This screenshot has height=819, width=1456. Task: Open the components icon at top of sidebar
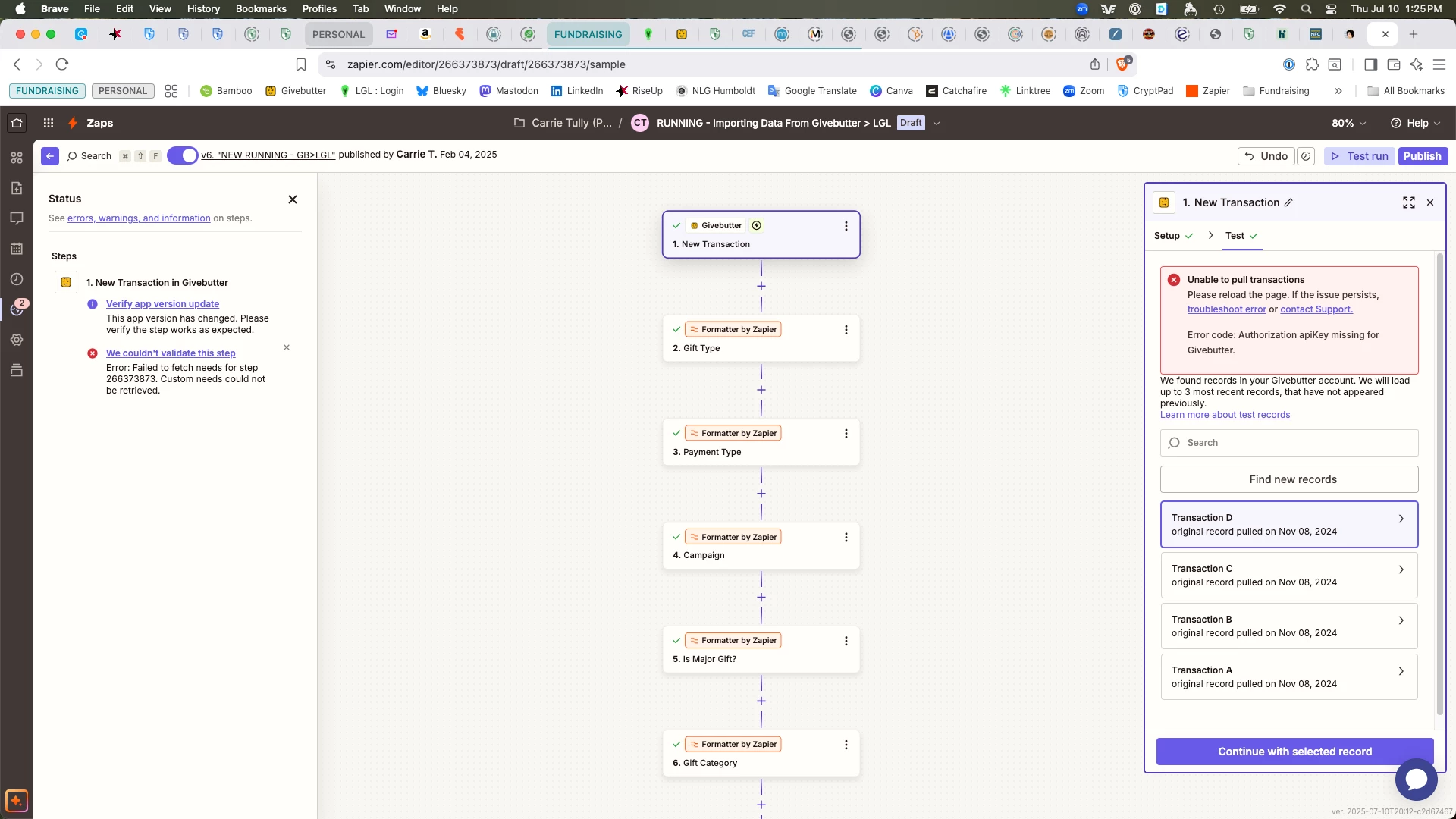17,158
